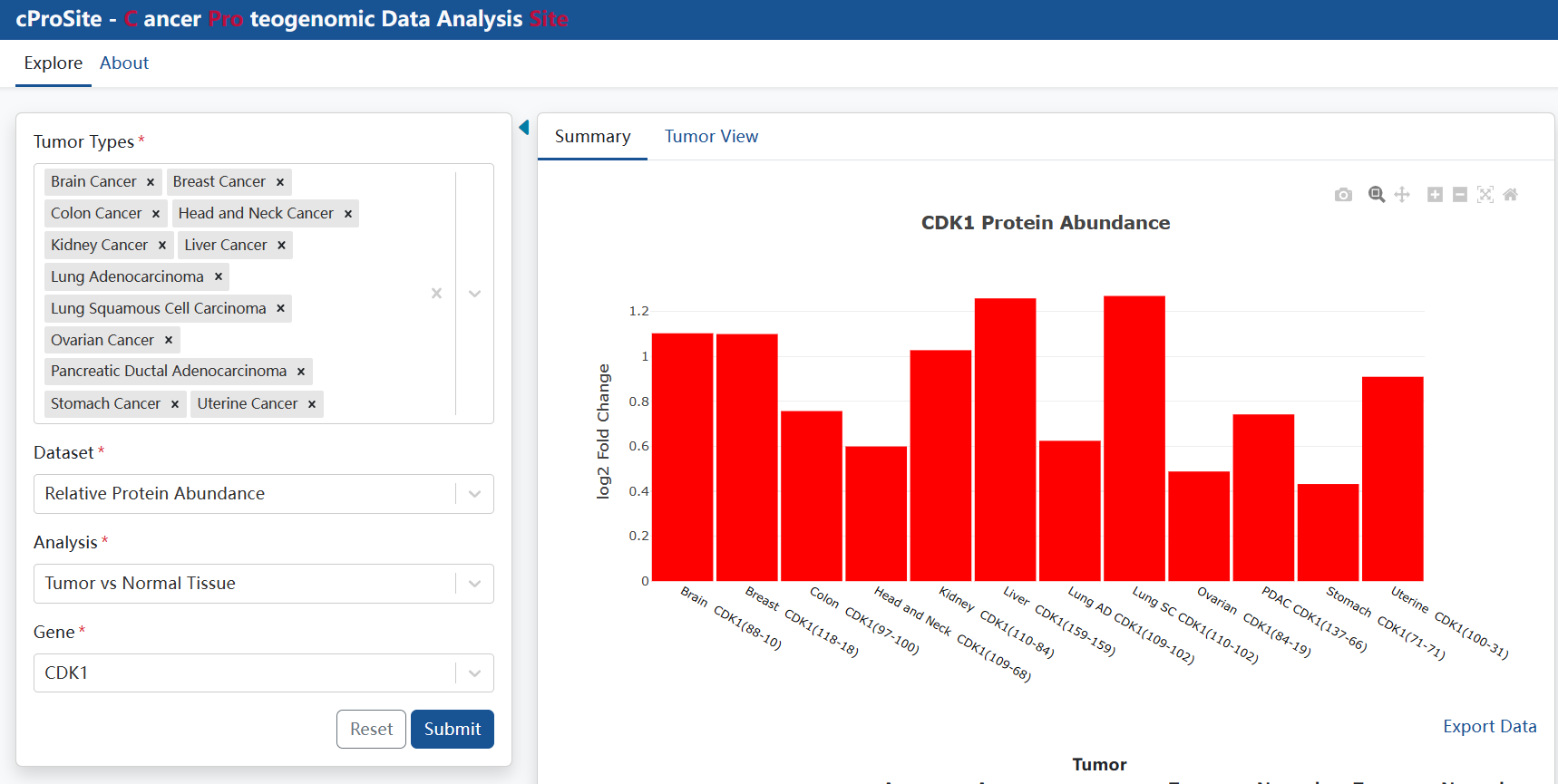Clear all selected tumor types
This screenshot has width=1558, height=784.
pos(436,293)
